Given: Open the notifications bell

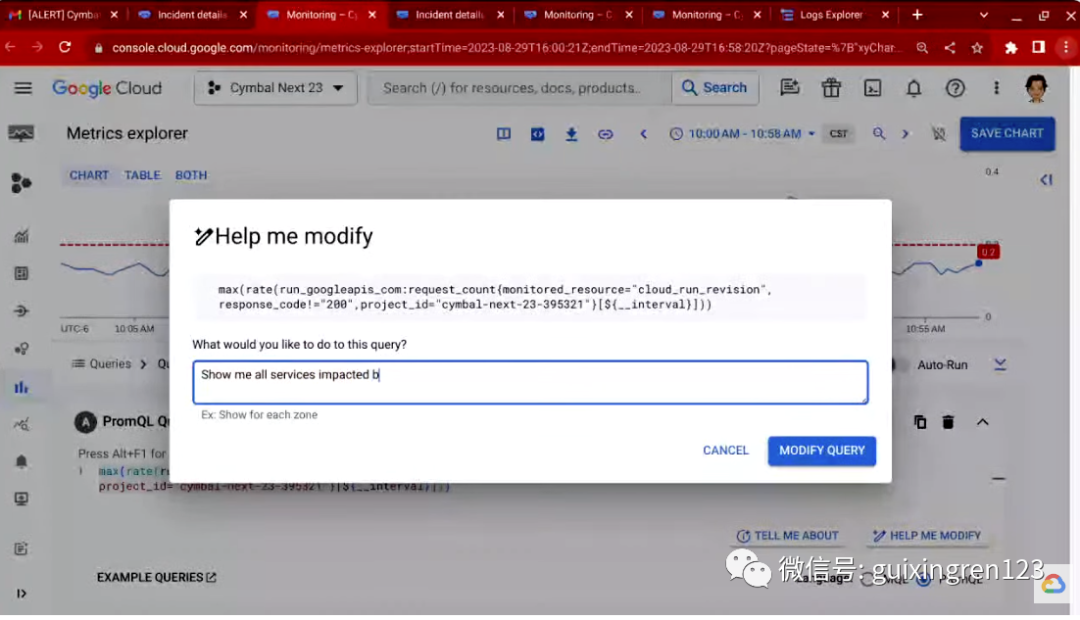Looking at the screenshot, I should (913, 88).
